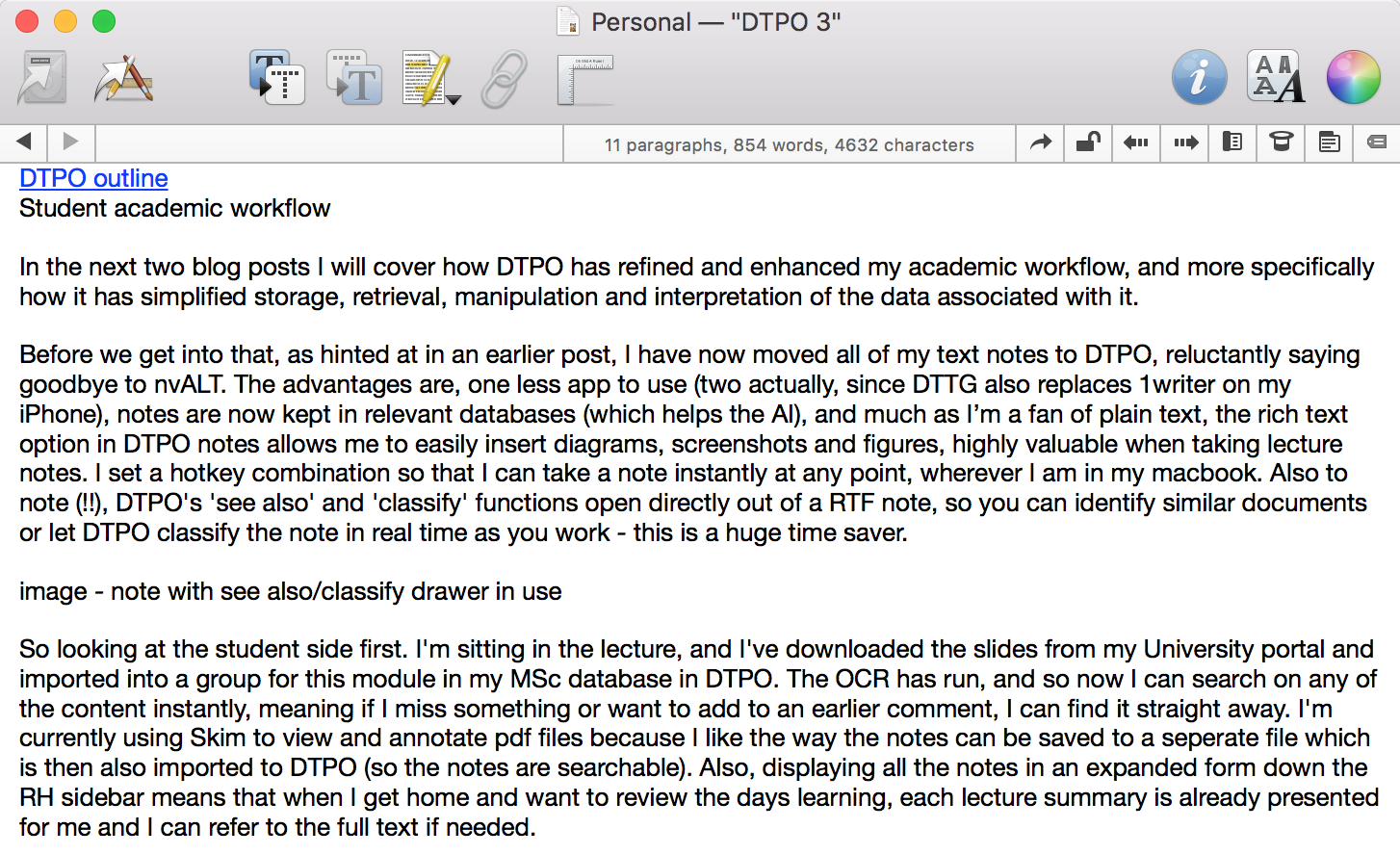Image resolution: width=1400 pixels, height=855 pixels.
Task: Toggle the sidebar panel icon in navigation bar
Action: 1232,142
